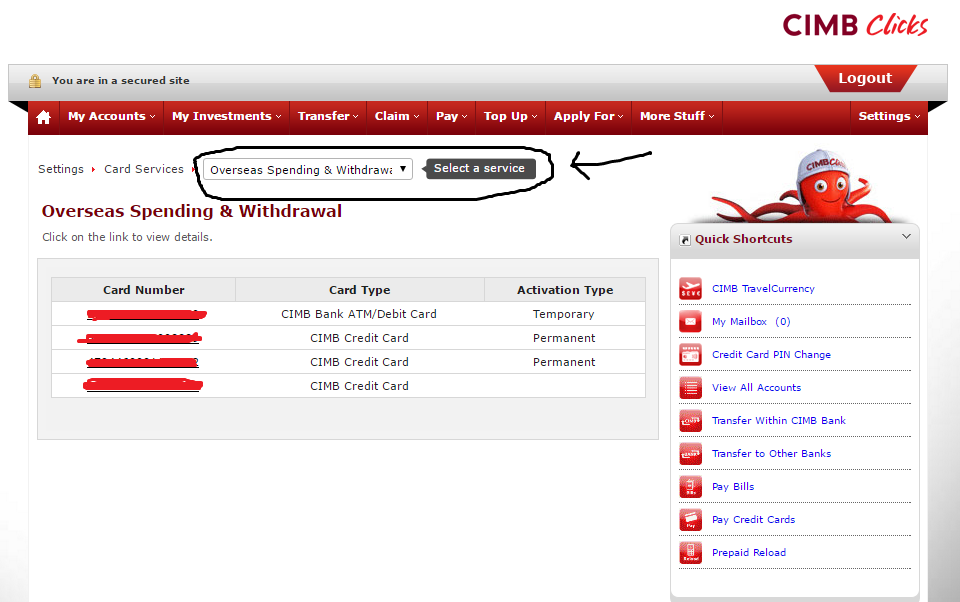Click the CIMB Clicks logo
The width and height of the screenshot is (960, 602).
(x=855, y=25)
